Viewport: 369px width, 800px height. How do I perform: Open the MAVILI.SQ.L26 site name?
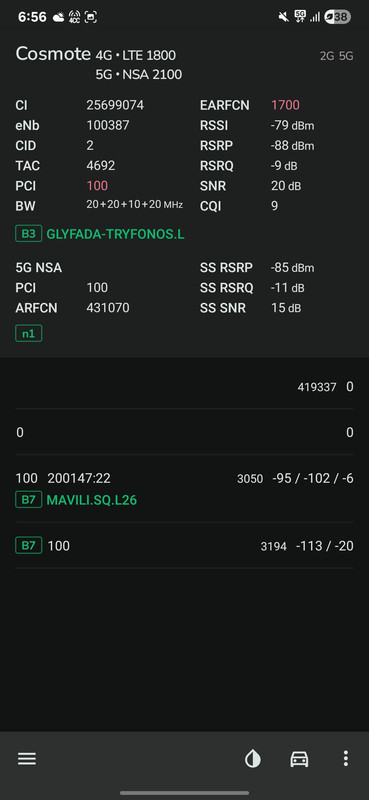(91, 500)
